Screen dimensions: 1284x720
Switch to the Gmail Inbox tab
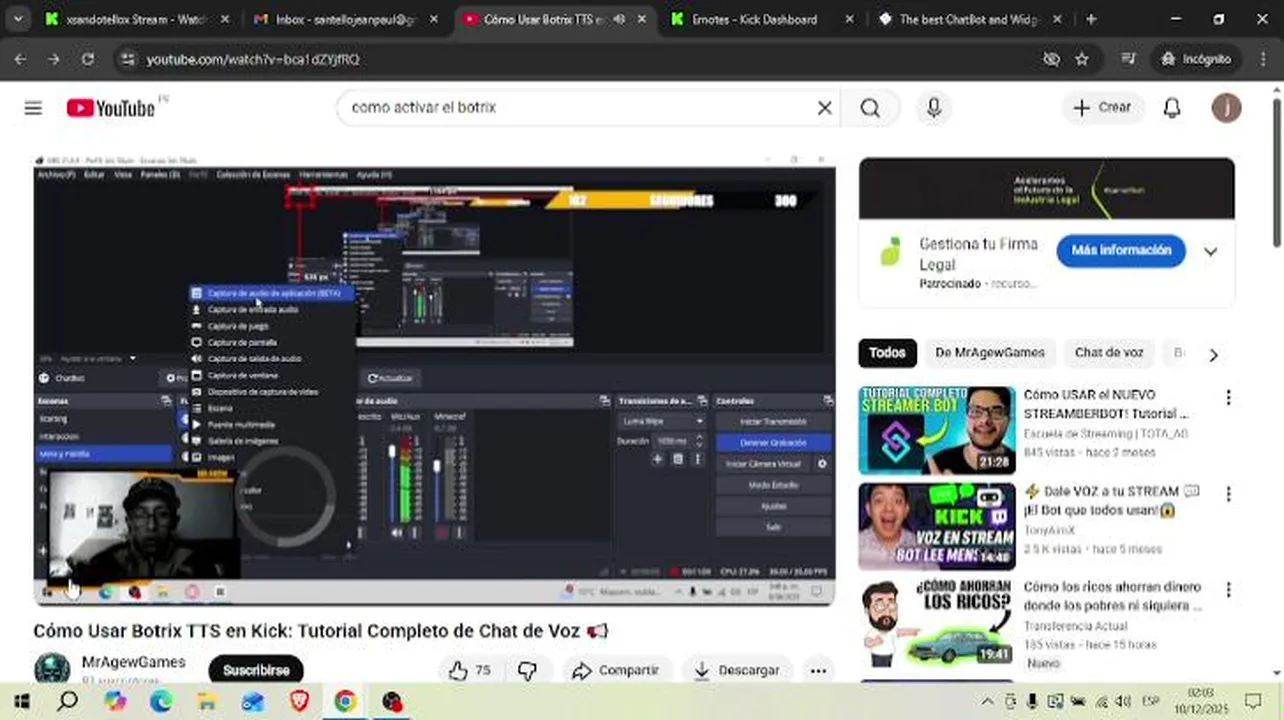click(x=344, y=19)
